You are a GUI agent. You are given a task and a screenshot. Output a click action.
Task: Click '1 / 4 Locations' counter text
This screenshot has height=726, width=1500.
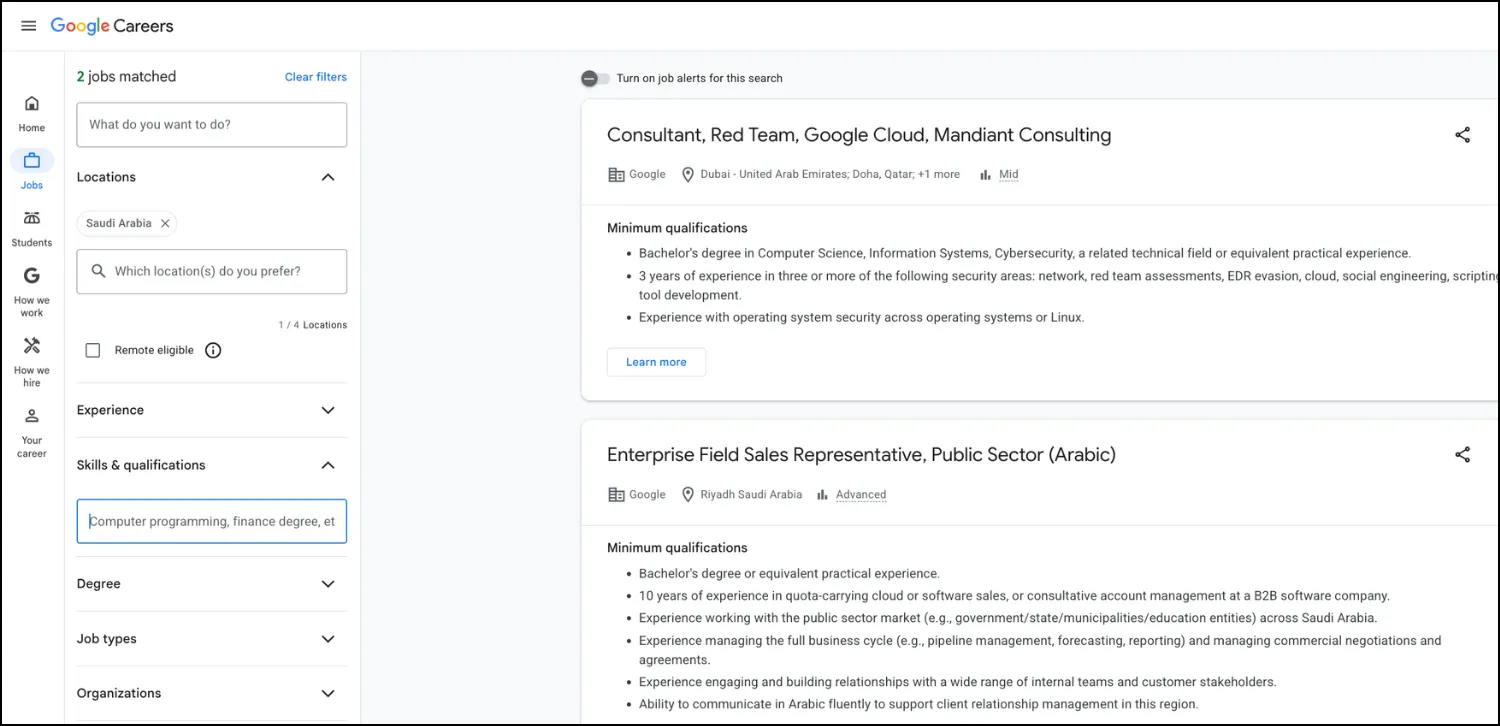[x=313, y=325]
